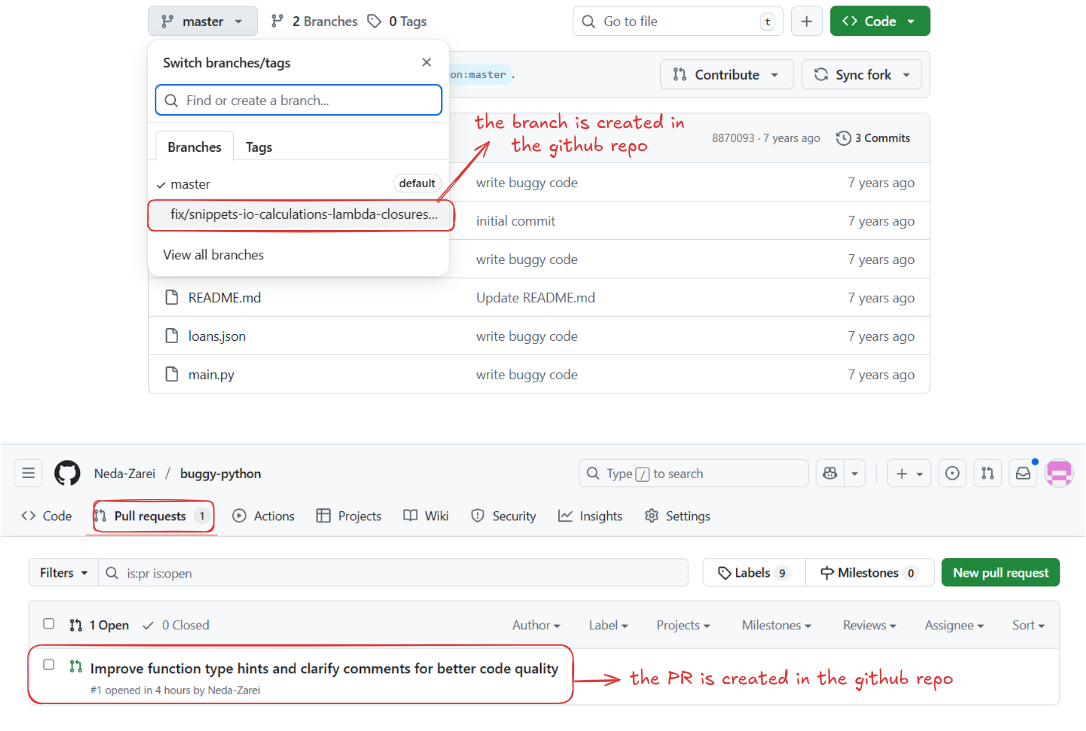Click the Copilot icon in header
Screen dimensions: 1086x731
[x=828, y=473]
